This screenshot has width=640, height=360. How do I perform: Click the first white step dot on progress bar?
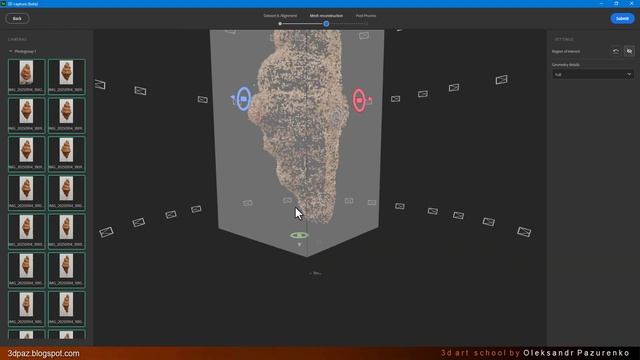(x=280, y=24)
